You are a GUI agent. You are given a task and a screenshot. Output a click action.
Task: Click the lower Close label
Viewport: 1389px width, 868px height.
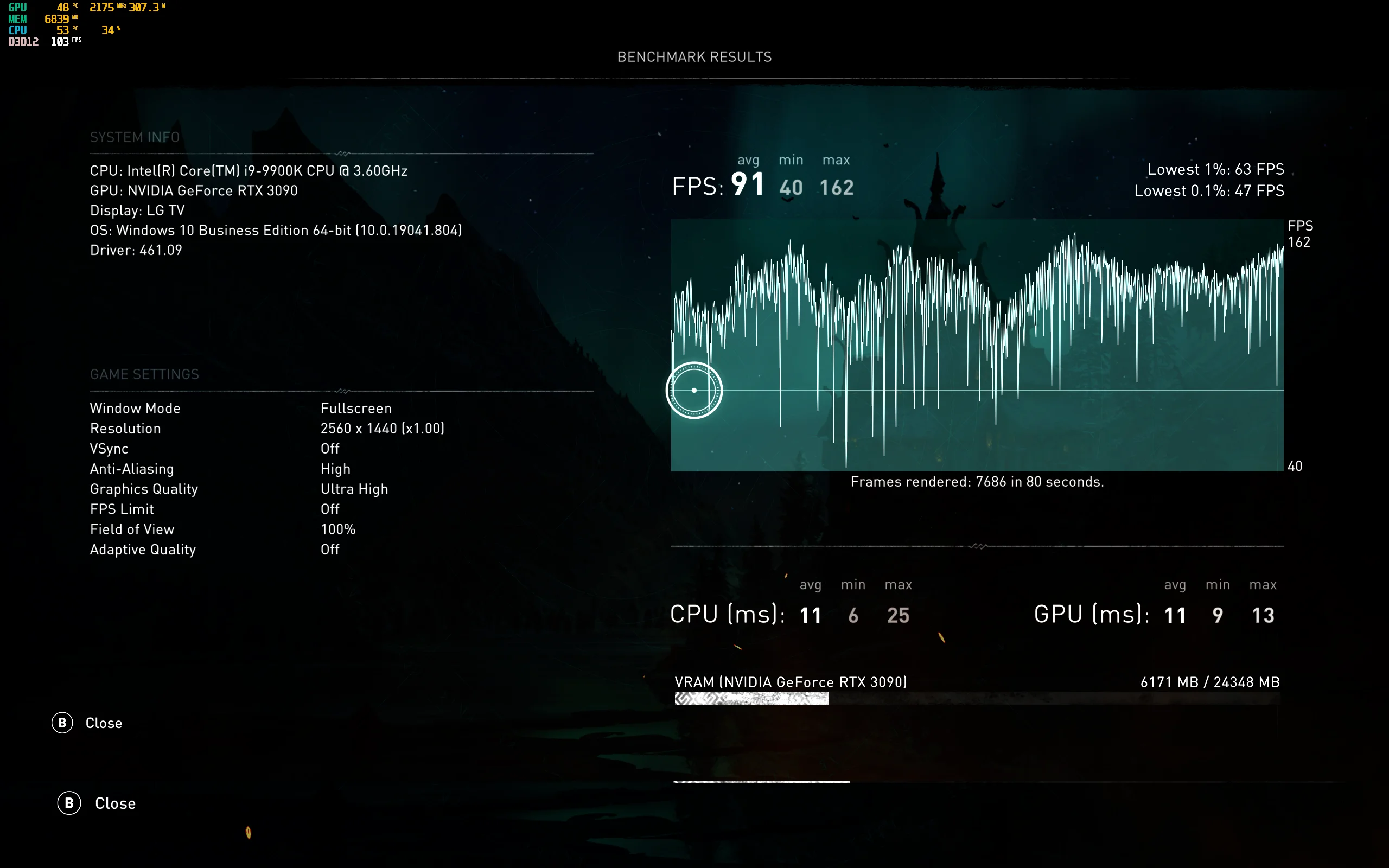click(116, 803)
